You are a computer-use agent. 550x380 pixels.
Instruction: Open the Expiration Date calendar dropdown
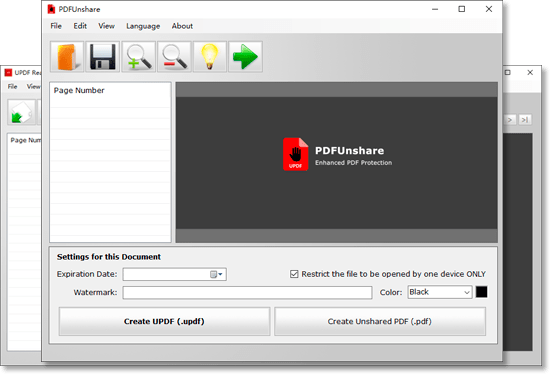click(216, 274)
